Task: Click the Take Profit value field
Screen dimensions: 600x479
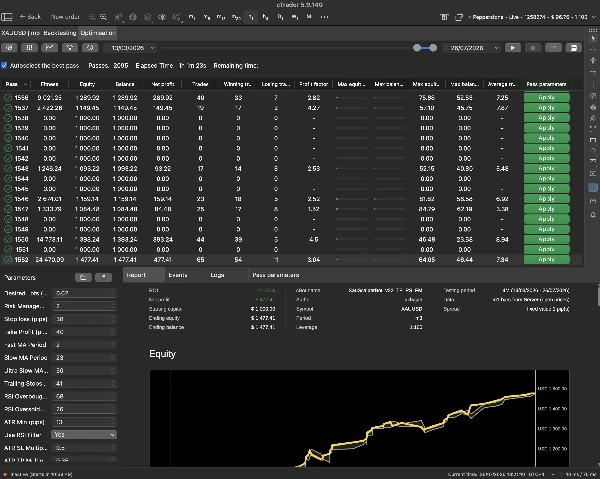Action: [x=84, y=332]
